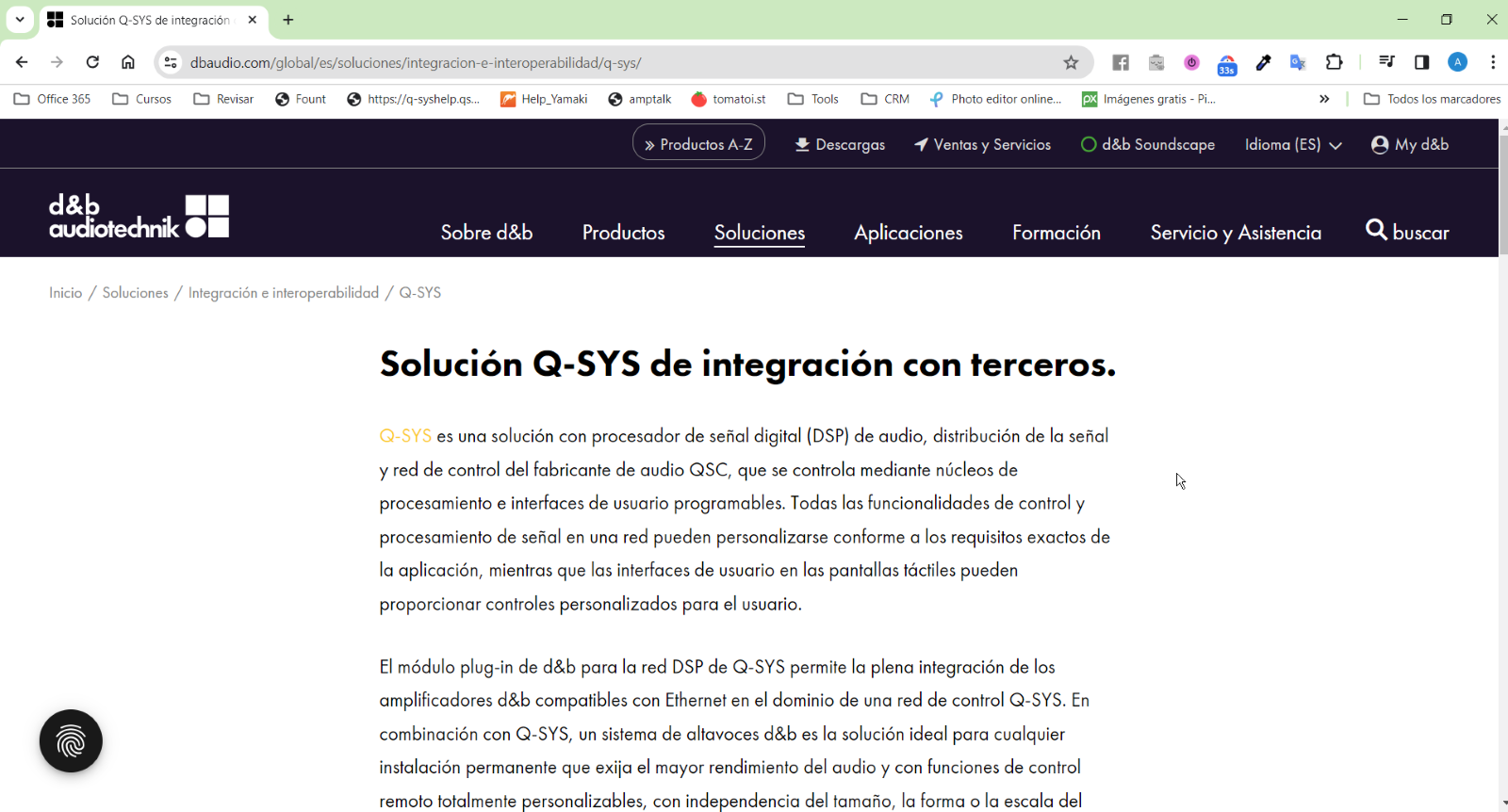Close the Solución Q-SYS tab
Screen dimensions: 1508x812
[x=253, y=19]
